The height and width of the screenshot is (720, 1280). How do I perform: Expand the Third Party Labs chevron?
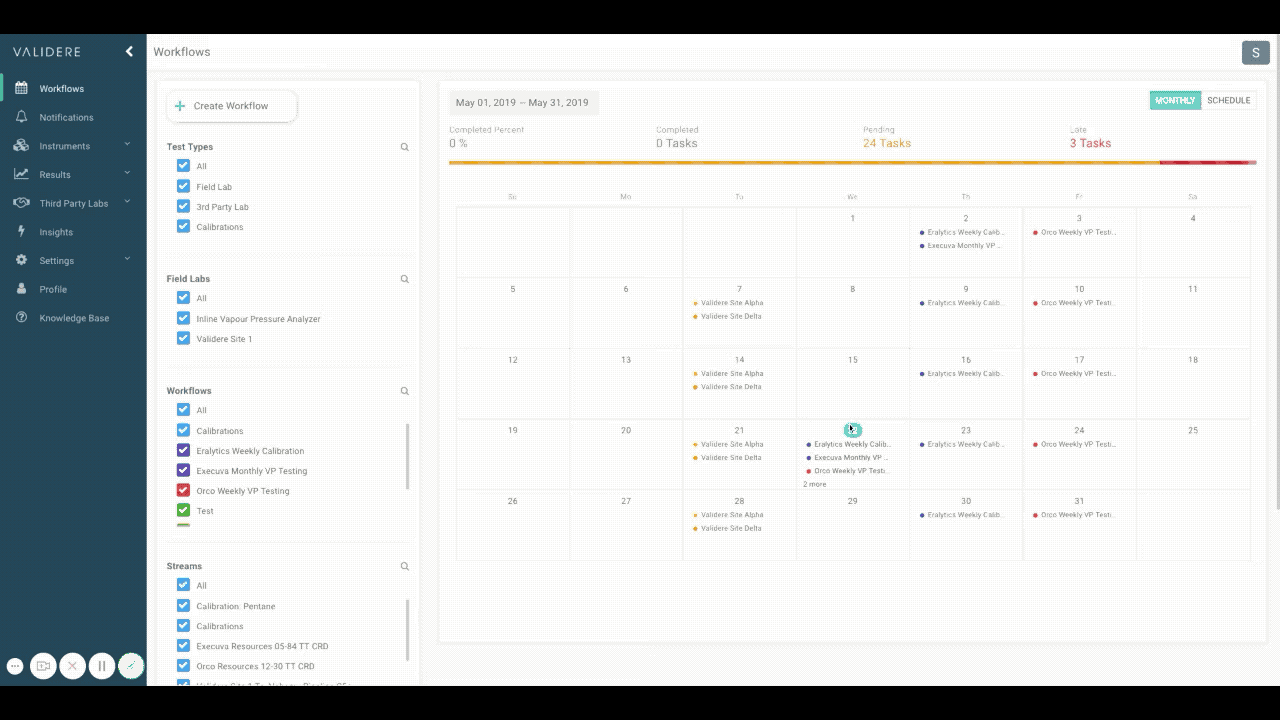(128, 202)
